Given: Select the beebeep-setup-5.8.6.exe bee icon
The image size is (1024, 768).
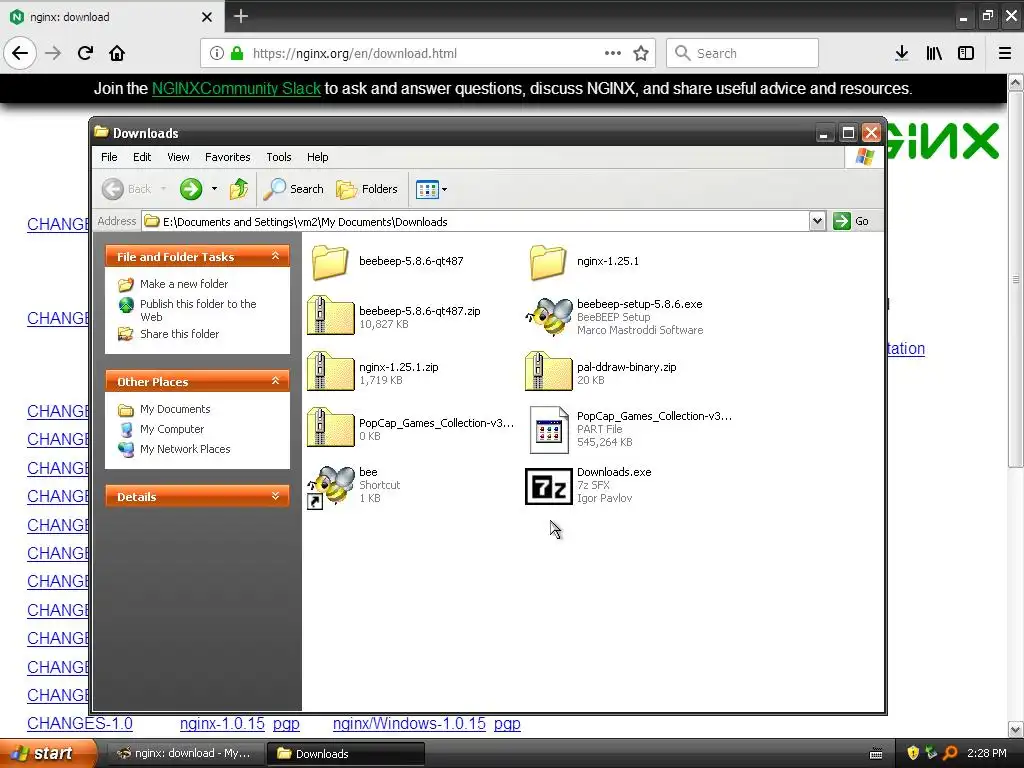Looking at the screenshot, I should [x=548, y=317].
